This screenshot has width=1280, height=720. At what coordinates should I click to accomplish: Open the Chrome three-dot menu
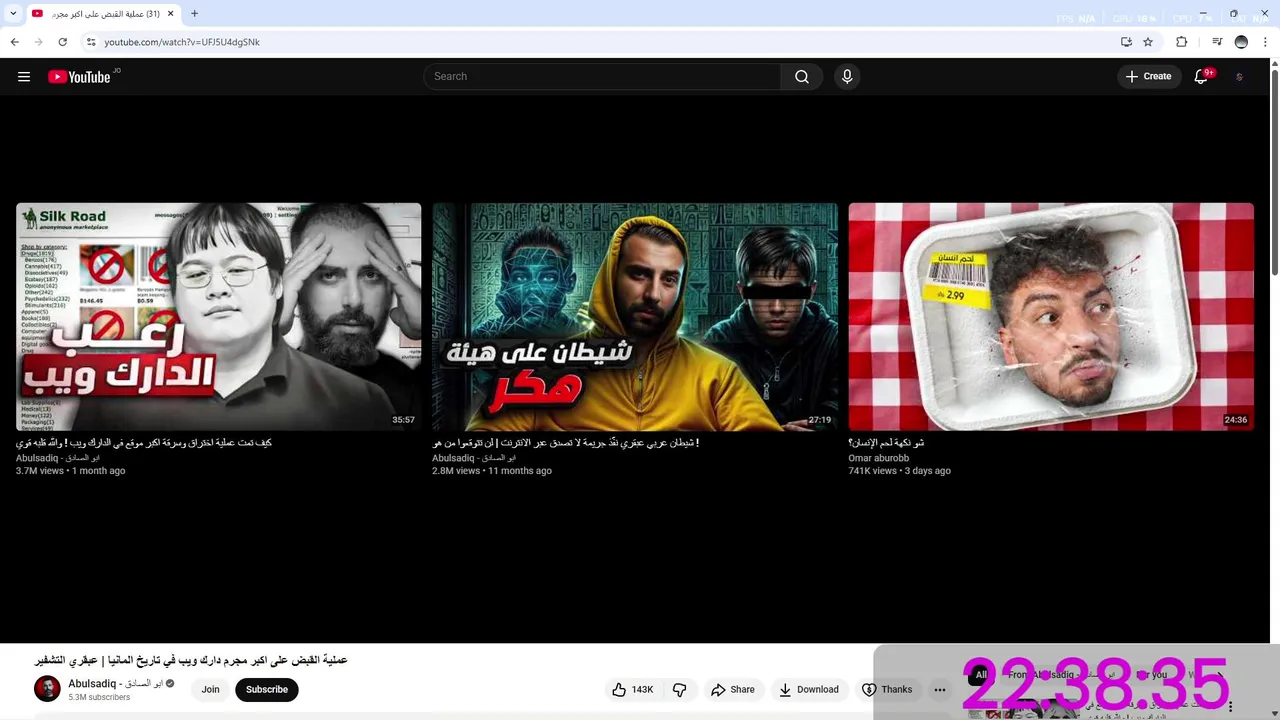pyautogui.click(x=1265, y=42)
